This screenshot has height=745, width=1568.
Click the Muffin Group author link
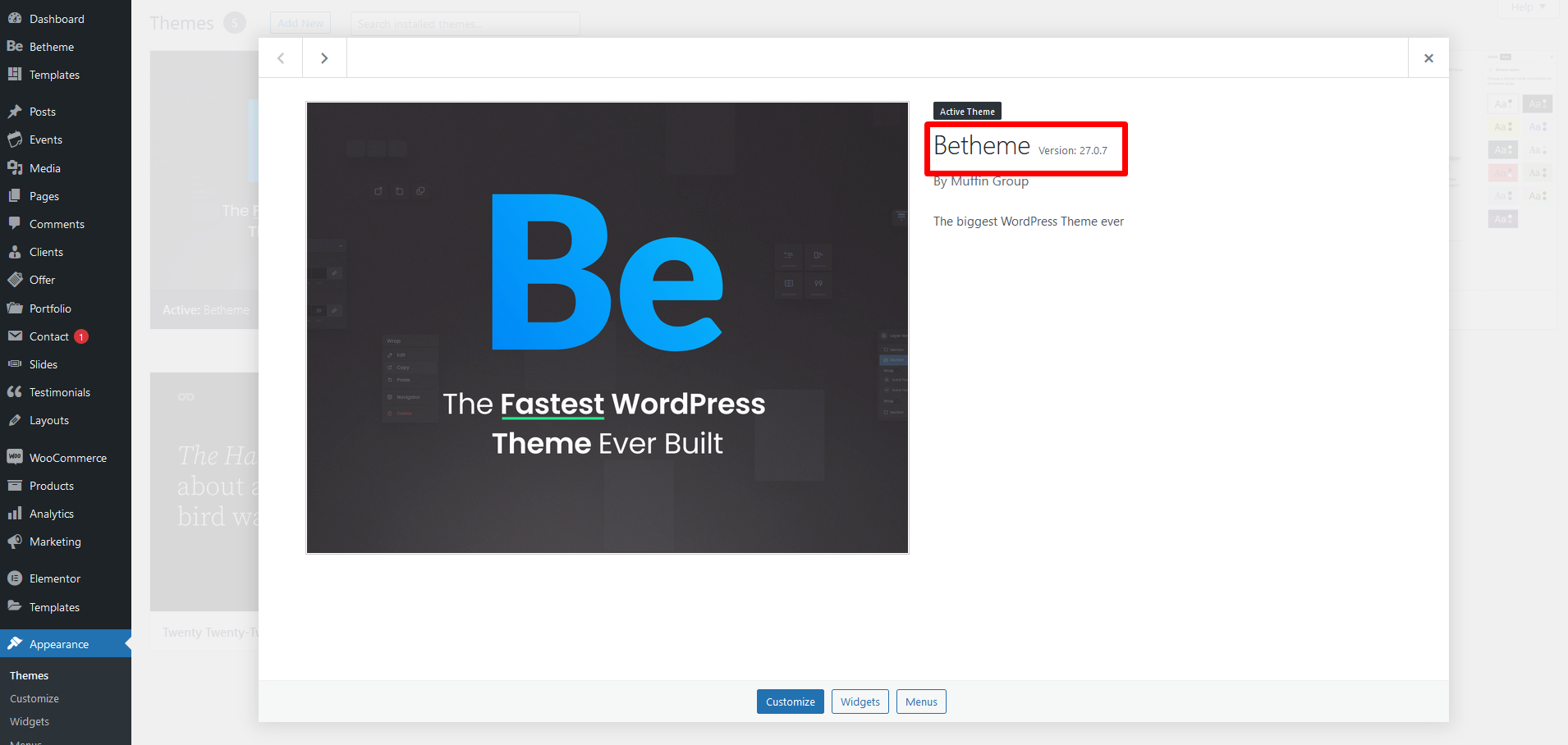989,181
